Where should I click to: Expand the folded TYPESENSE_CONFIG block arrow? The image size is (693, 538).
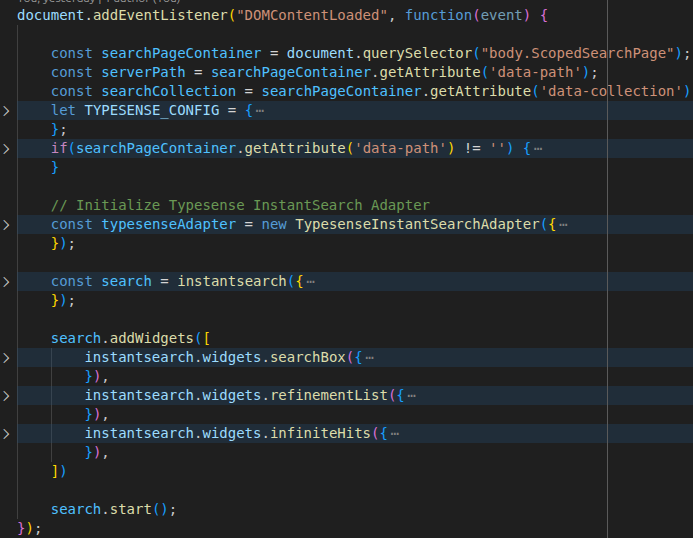tap(7, 110)
